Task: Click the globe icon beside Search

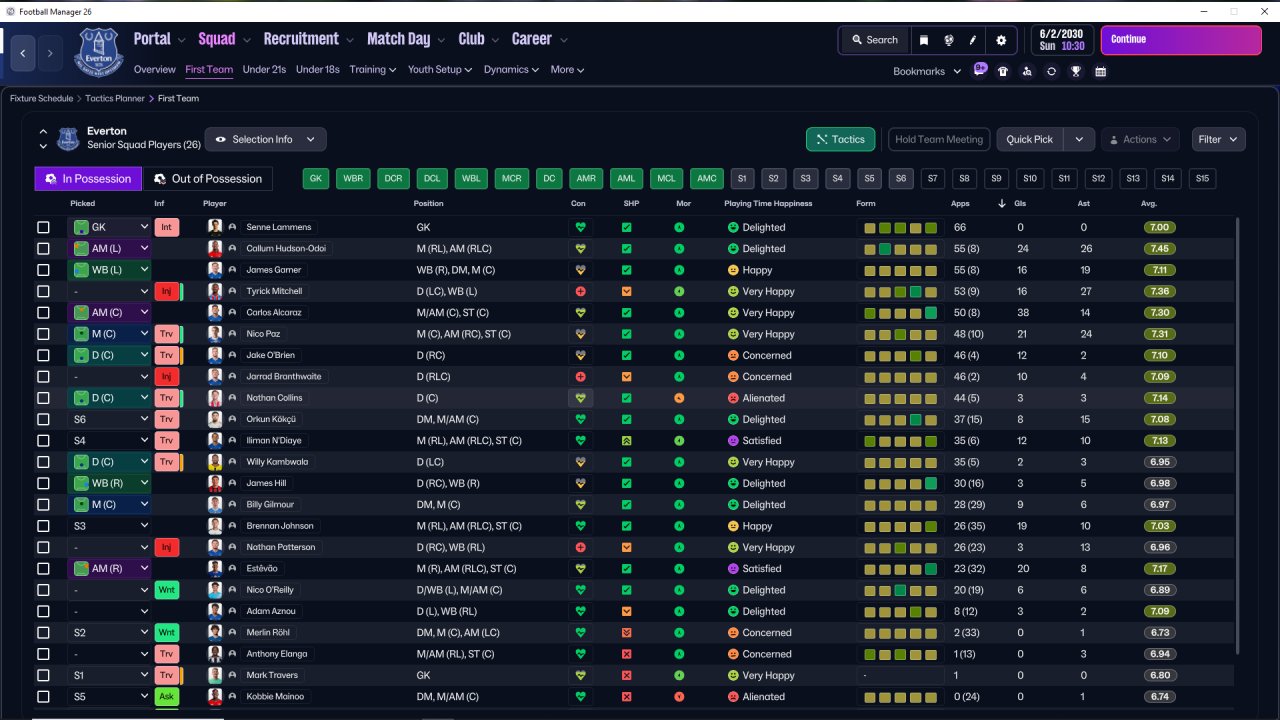Action: tap(948, 40)
